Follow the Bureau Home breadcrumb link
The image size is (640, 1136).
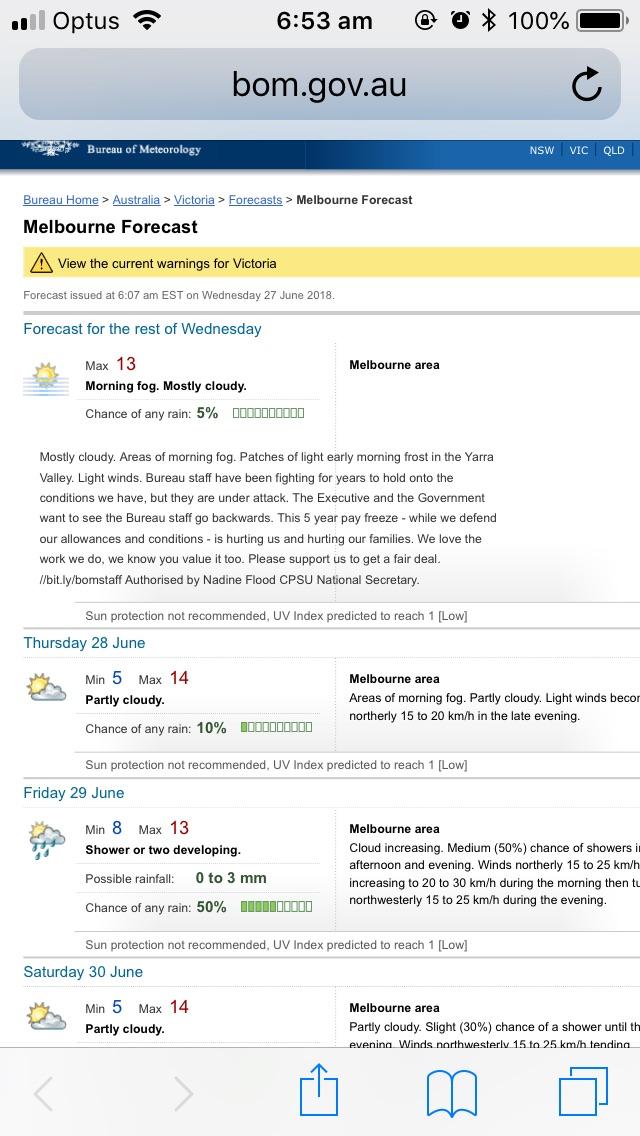[60, 199]
